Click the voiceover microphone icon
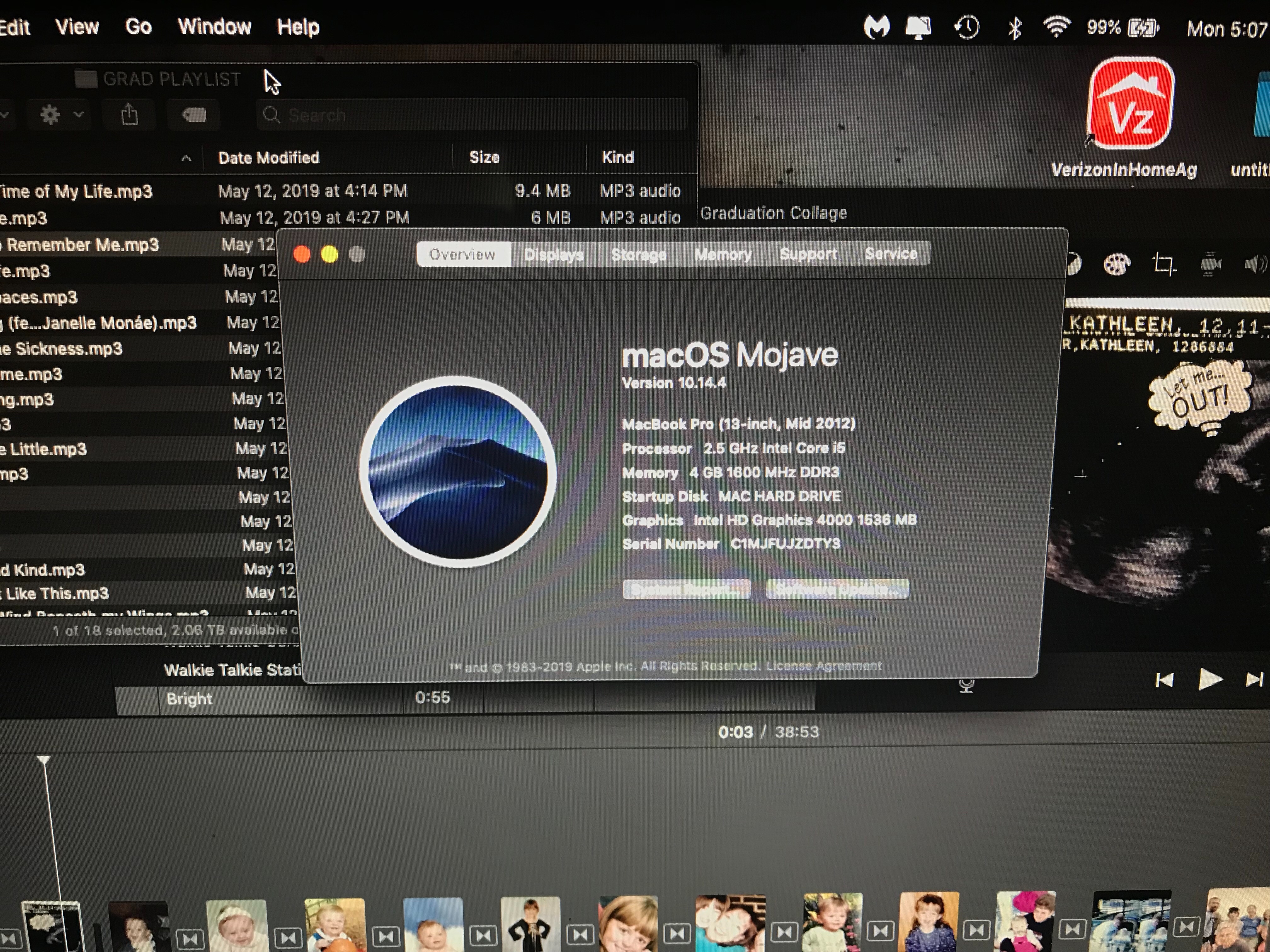This screenshot has height=952, width=1270. click(x=966, y=685)
